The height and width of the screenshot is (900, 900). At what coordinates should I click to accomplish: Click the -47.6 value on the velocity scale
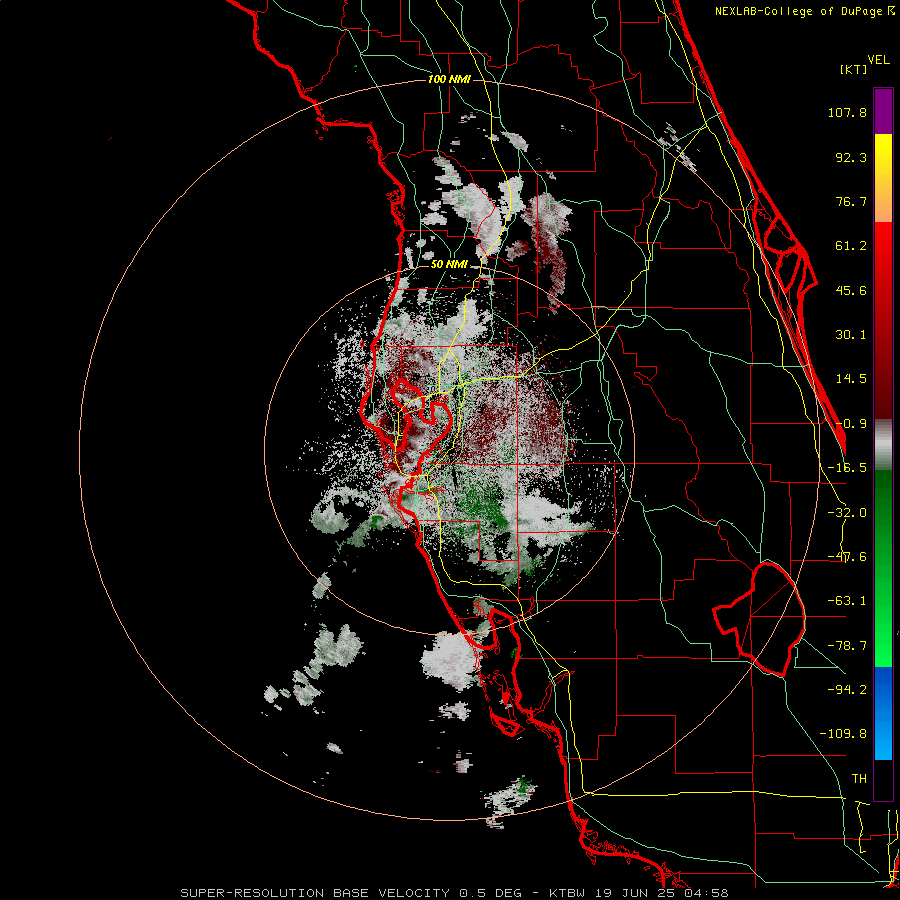click(847, 557)
